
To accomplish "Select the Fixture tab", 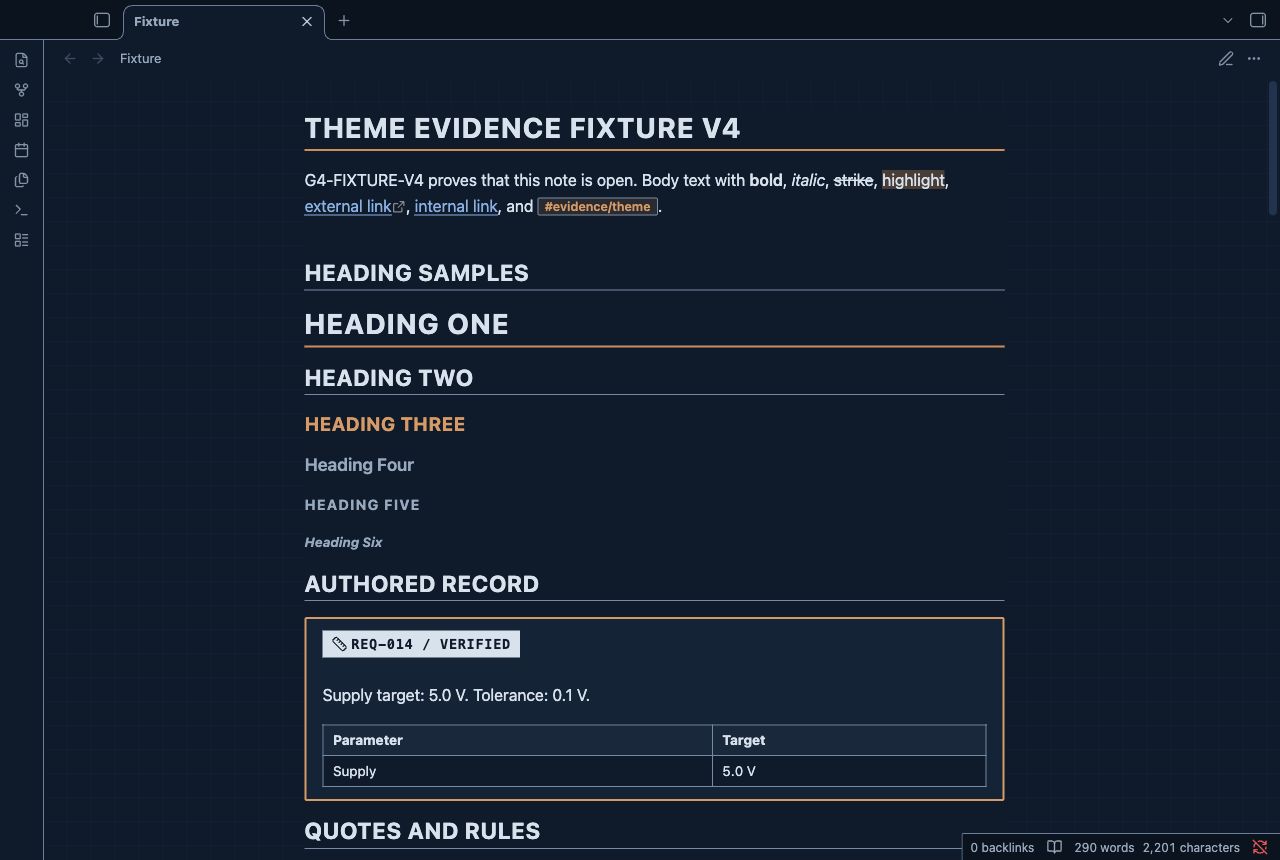I will pyautogui.click(x=224, y=21).
